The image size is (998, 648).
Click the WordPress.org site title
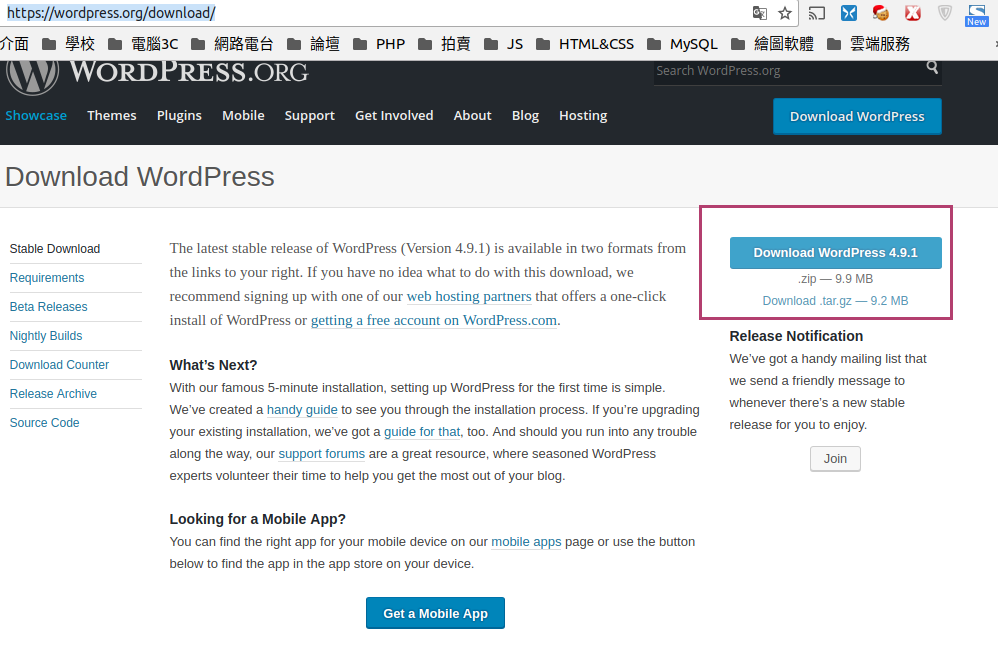(x=189, y=73)
